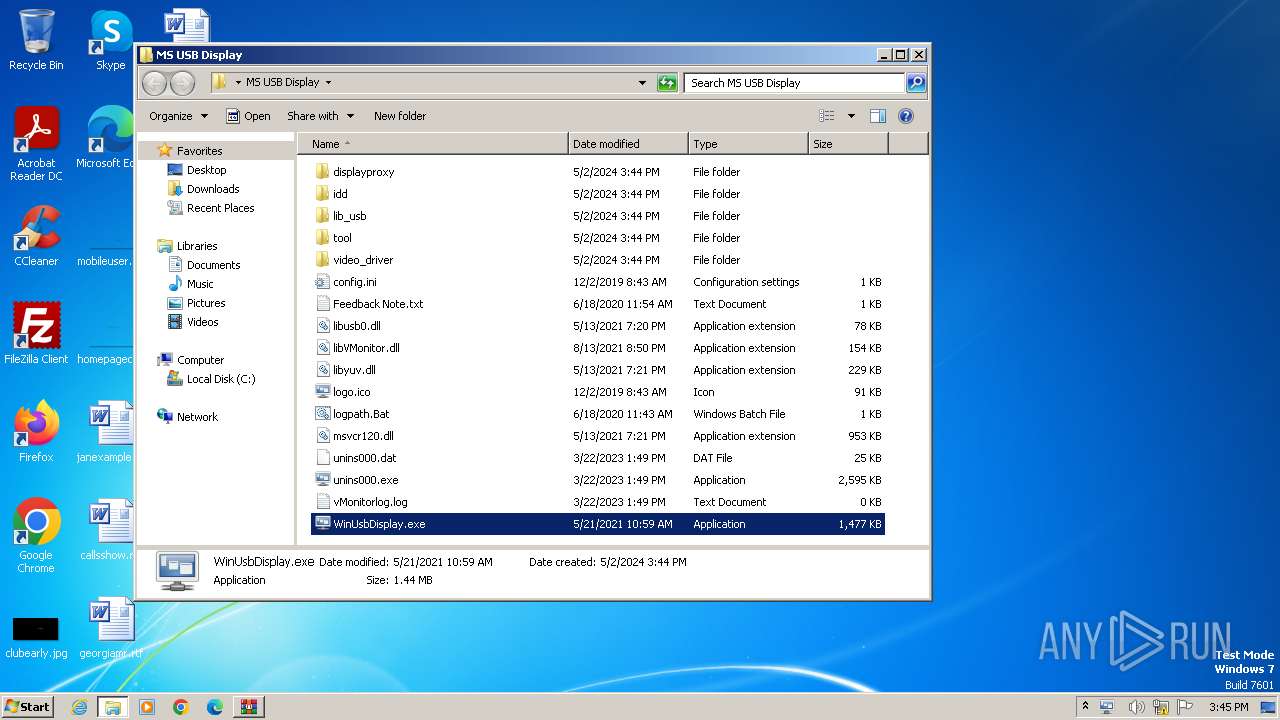Viewport: 1280px width, 720px height.
Task: Select the displayproxy folder icon
Action: pyautogui.click(x=322, y=172)
